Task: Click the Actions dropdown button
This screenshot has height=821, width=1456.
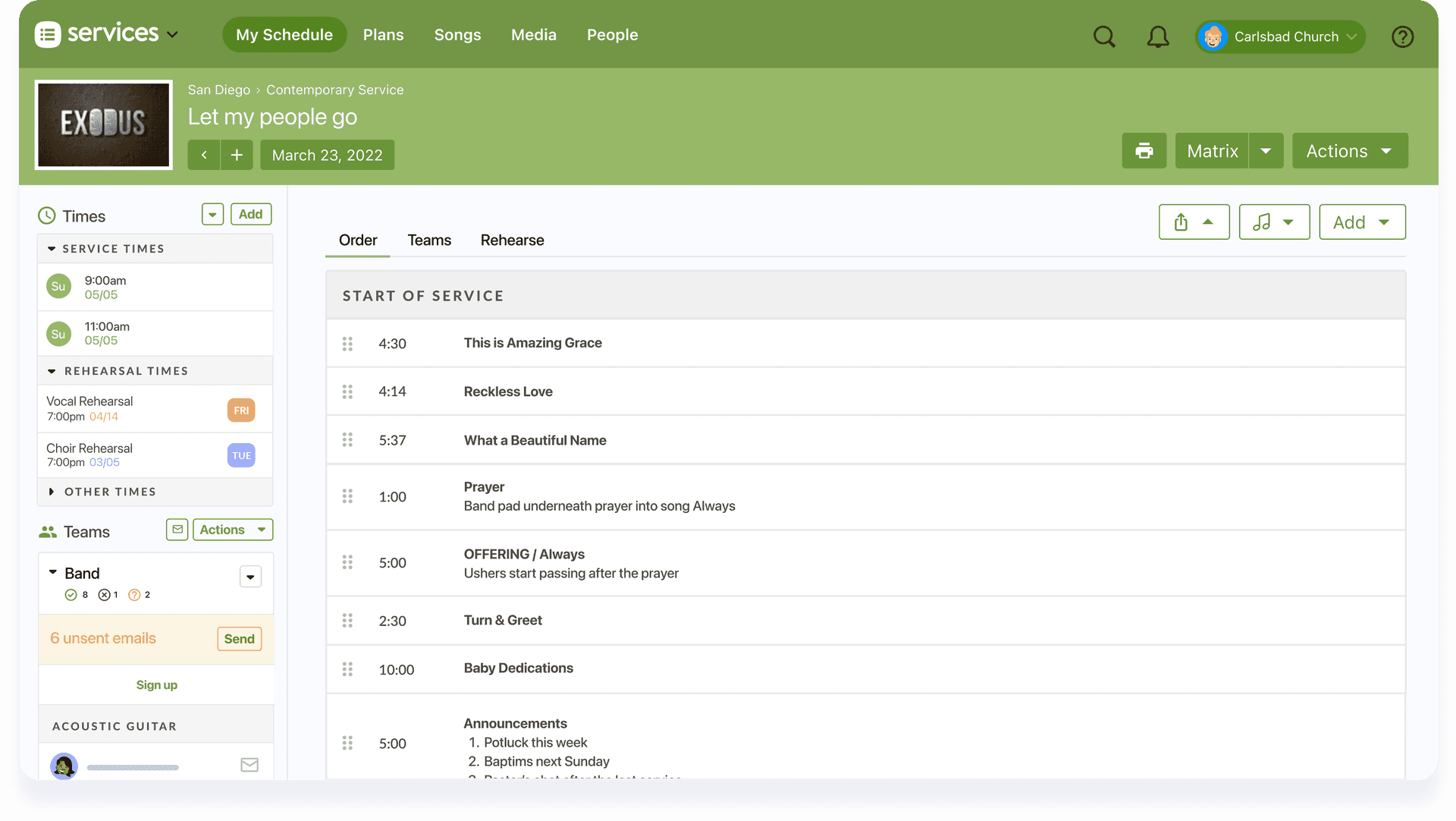Action: (x=1348, y=151)
